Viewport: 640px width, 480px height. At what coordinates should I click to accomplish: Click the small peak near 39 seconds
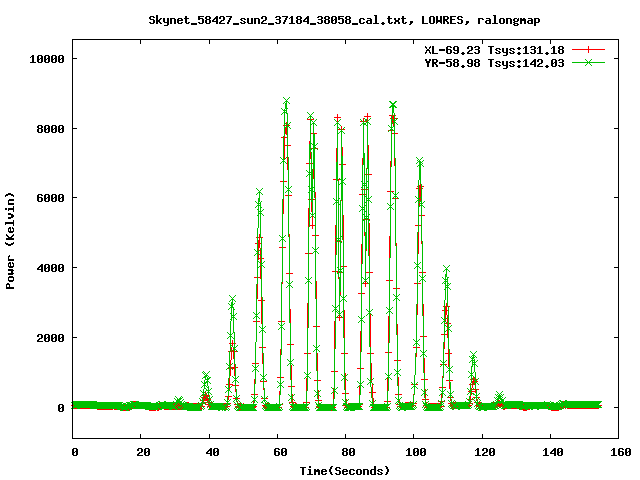tap(206, 375)
